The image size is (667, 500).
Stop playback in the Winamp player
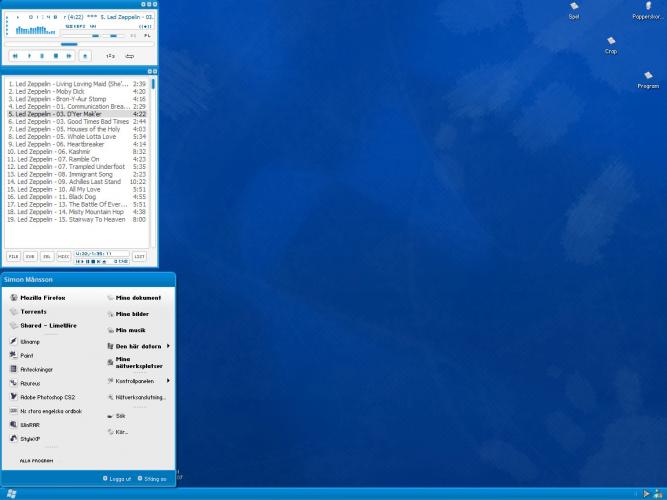tap(55, 56)
